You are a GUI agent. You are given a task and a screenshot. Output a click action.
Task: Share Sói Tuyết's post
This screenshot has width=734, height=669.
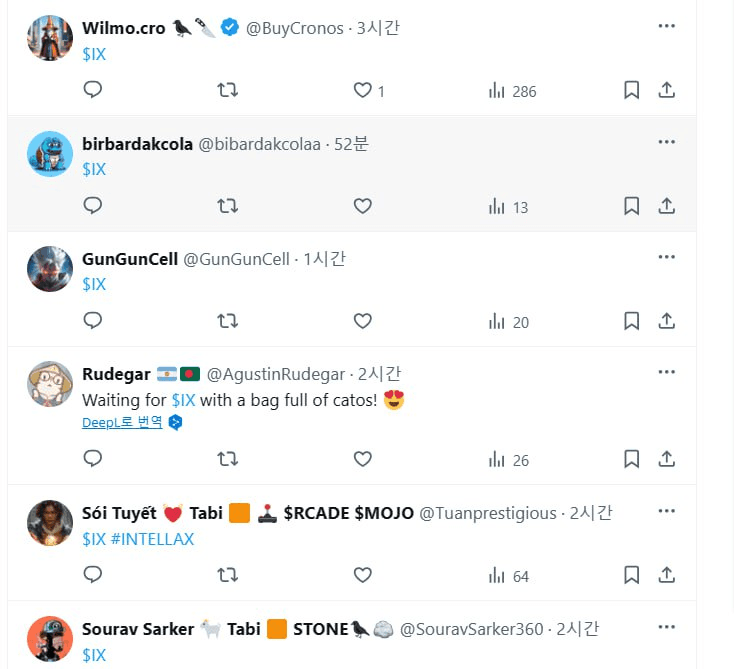[x=667, y=575]
